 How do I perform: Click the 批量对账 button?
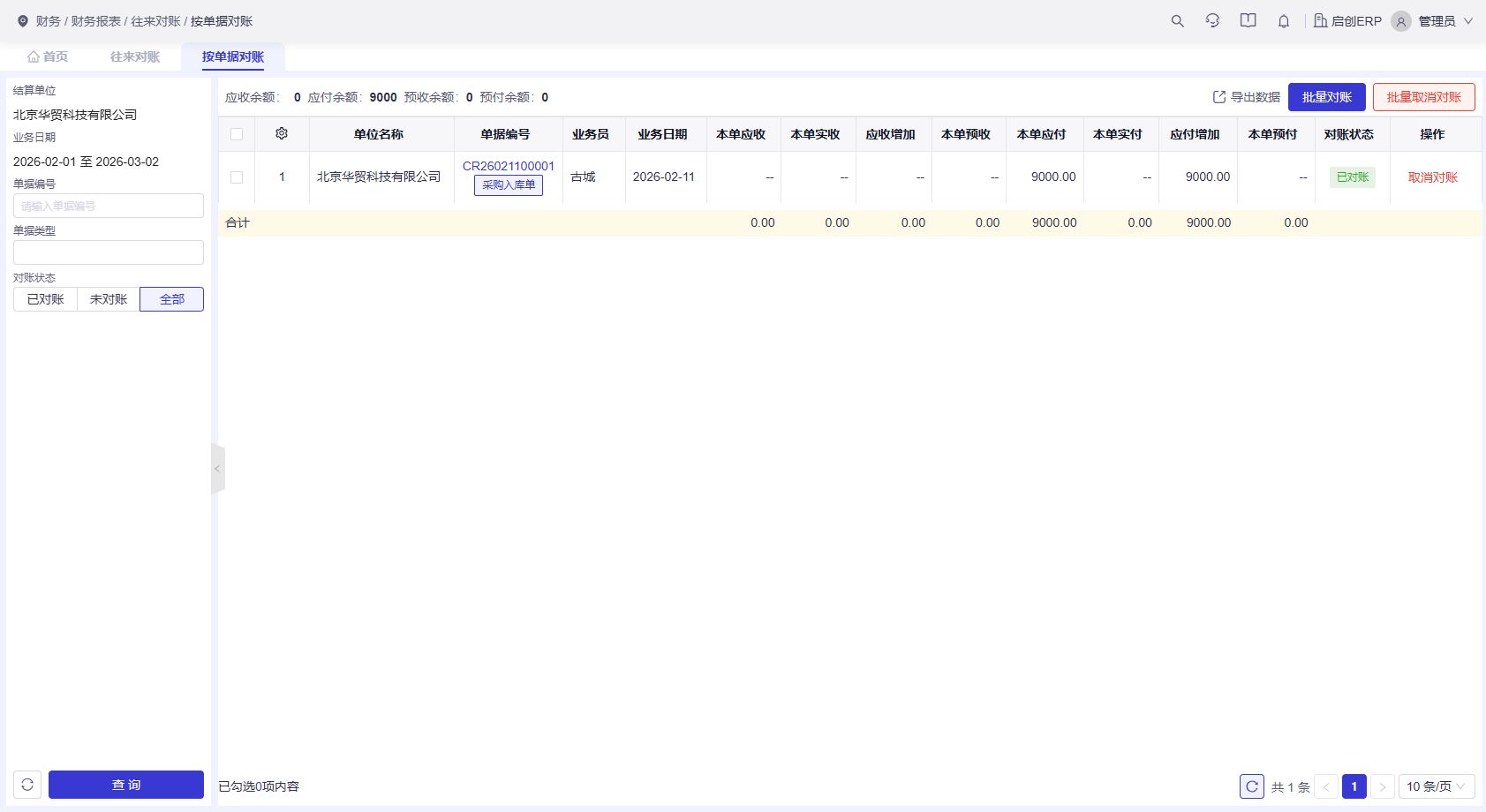(x=1327, y=97)
